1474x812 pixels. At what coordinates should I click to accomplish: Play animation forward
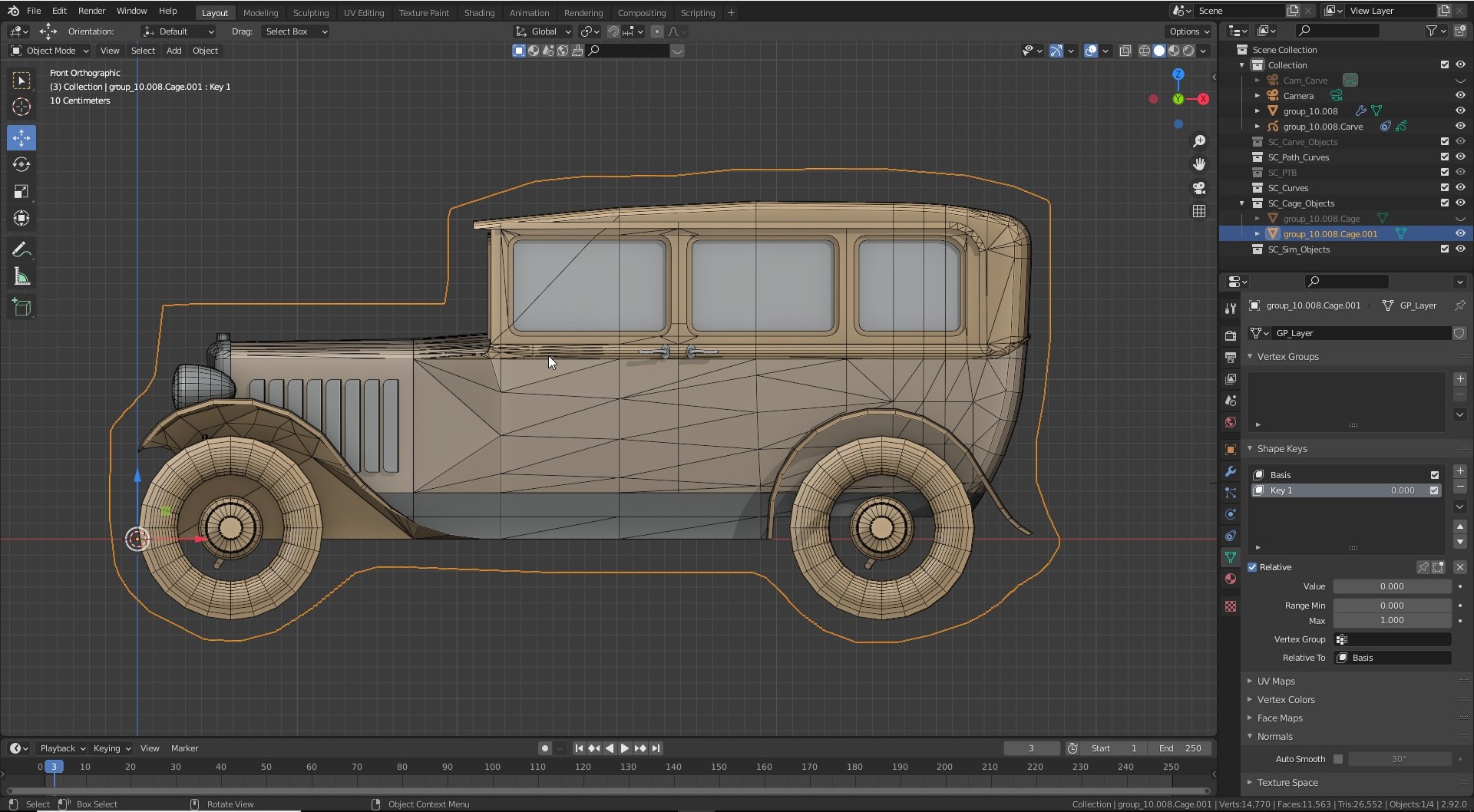click(625, 748)
